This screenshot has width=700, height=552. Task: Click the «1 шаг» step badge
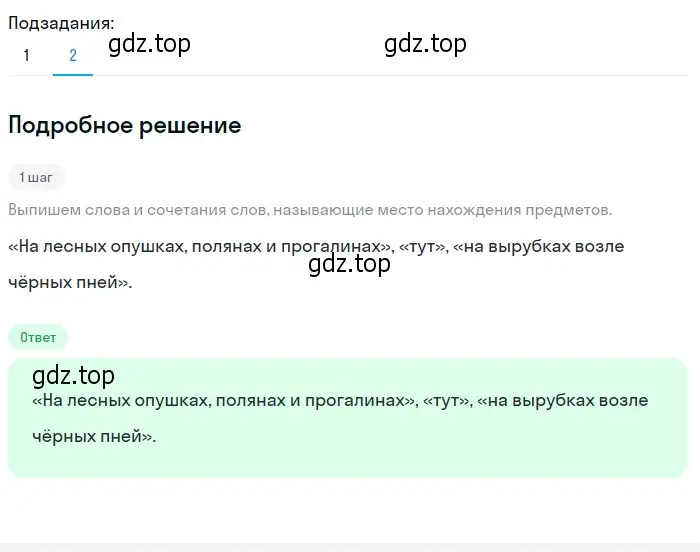(x=36, y=177)
